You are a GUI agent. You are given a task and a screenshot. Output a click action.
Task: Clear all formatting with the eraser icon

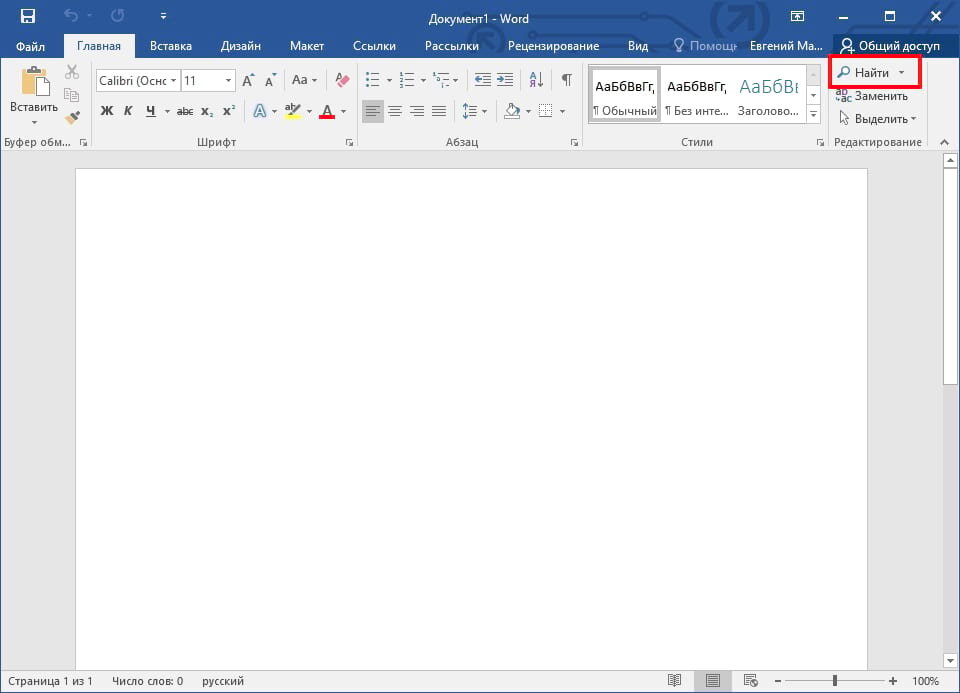tap(342, 80)
